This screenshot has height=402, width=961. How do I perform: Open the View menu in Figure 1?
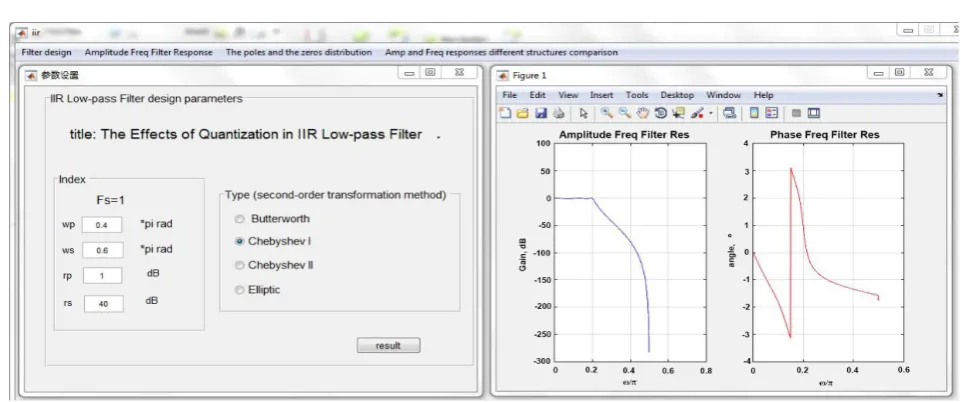tap(568, 96)
